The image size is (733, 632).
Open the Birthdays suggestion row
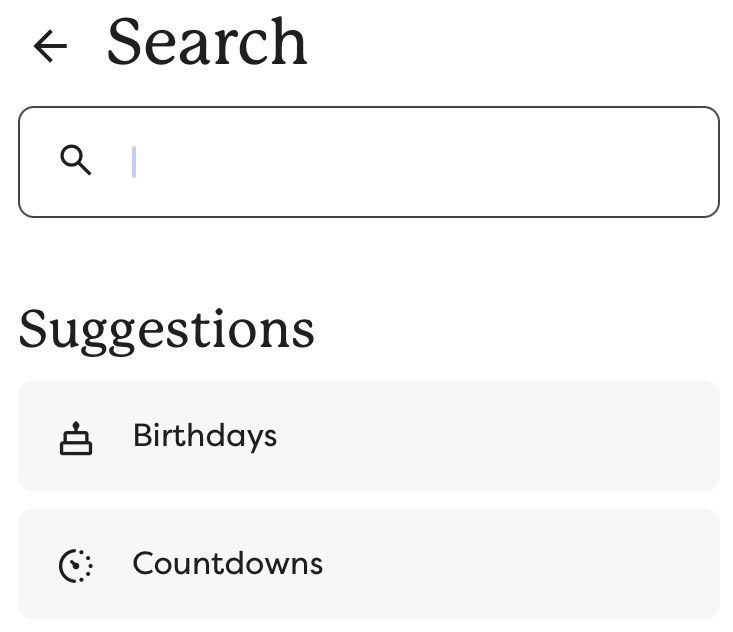pos(368,436)
